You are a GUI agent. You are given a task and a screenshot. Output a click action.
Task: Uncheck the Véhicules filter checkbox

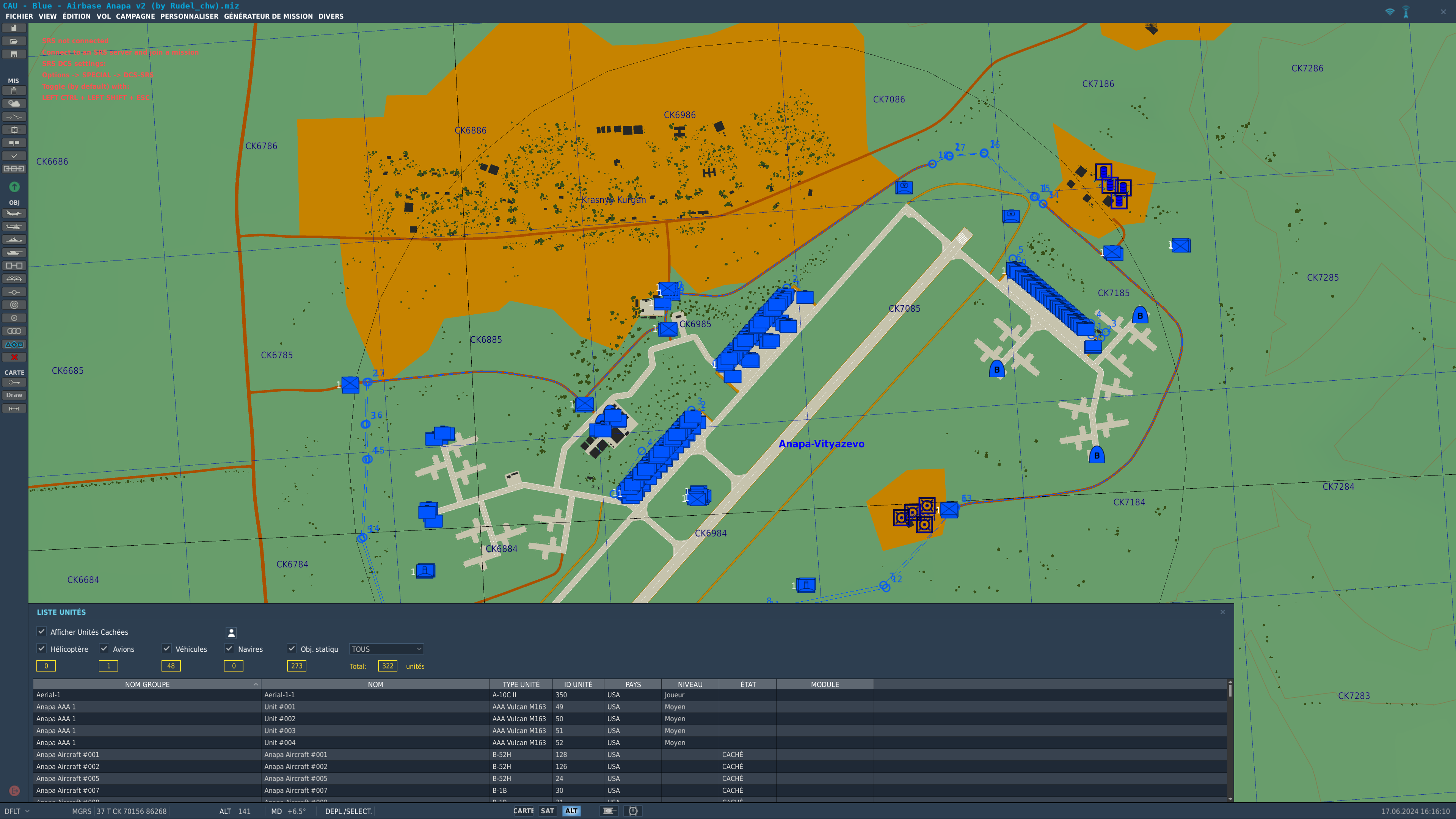tap(167, 648)
